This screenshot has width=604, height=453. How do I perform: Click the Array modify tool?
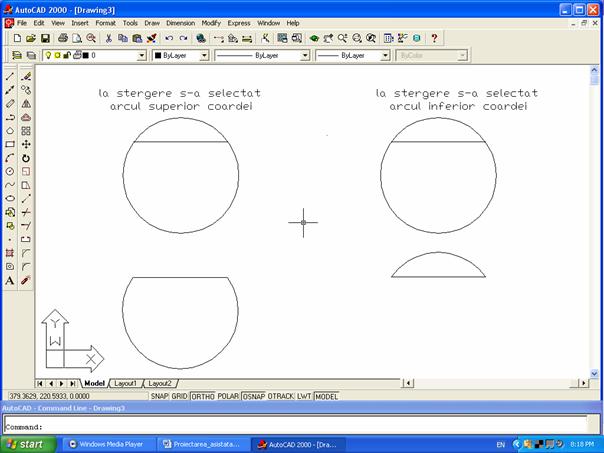(x=26, y=130)
